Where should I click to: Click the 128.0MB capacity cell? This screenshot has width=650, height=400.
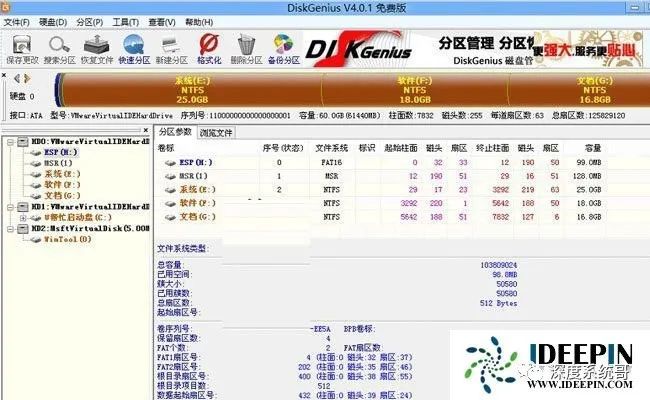(587, 176)
